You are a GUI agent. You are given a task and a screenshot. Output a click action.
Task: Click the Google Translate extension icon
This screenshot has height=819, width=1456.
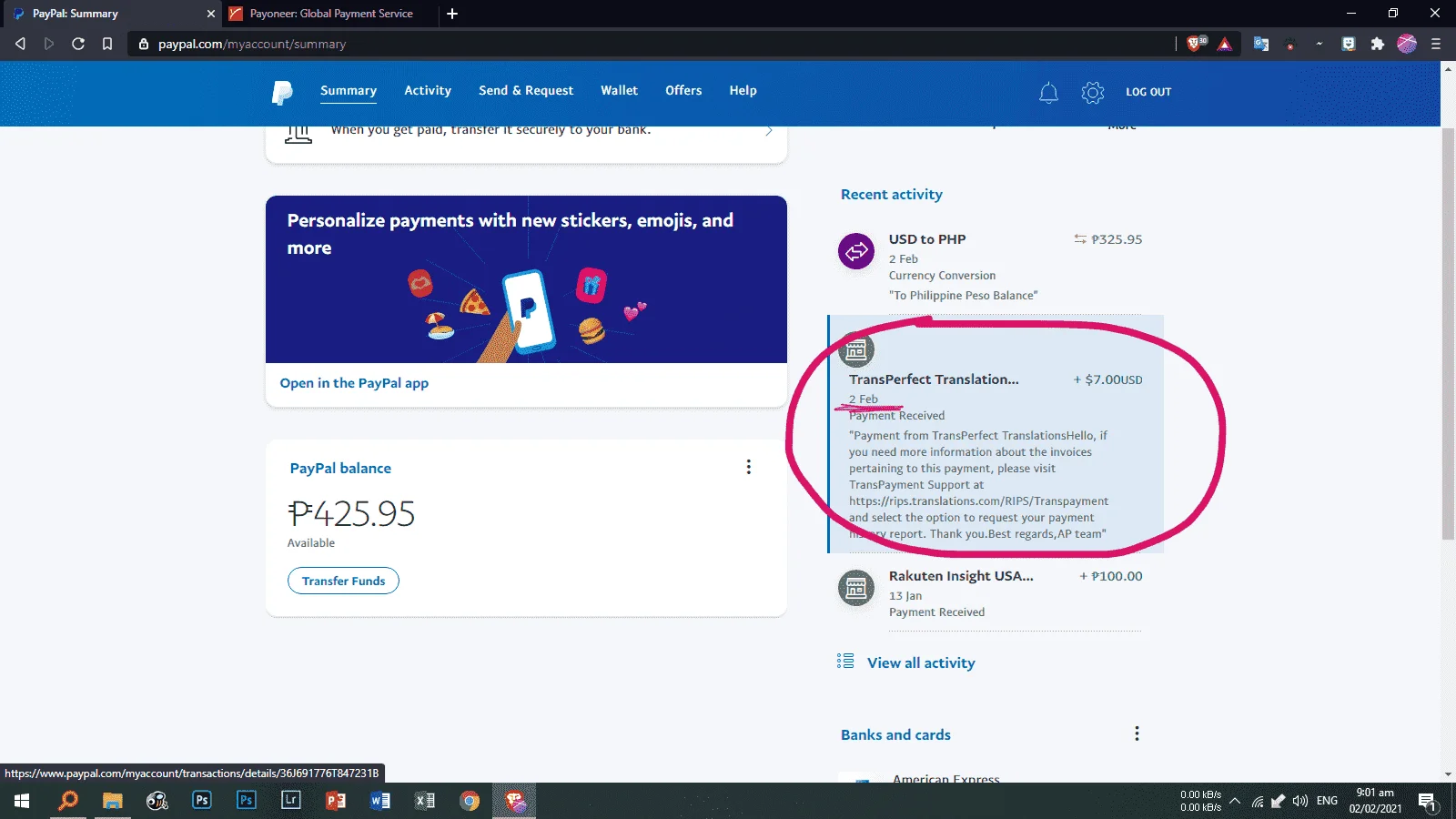pos(1260,44)
